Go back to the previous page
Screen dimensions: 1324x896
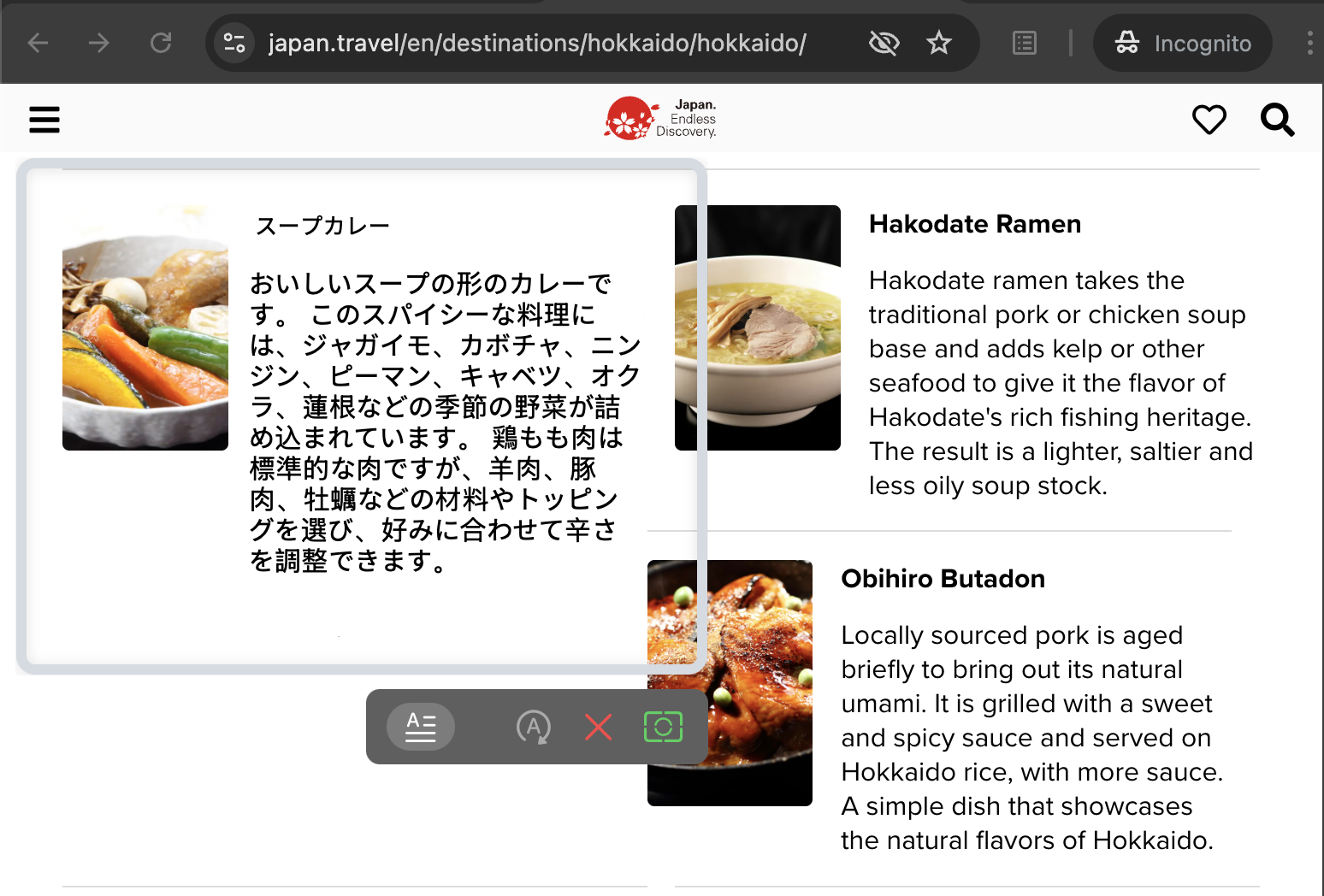click(x=38, y=43)
